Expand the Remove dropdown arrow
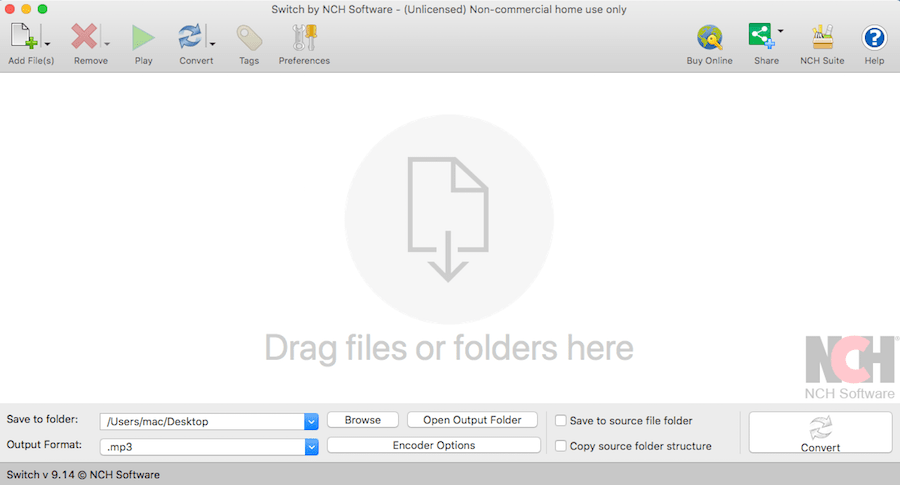Screen dimensions: 900x485 pyautogui.click(x=107, y=44)
